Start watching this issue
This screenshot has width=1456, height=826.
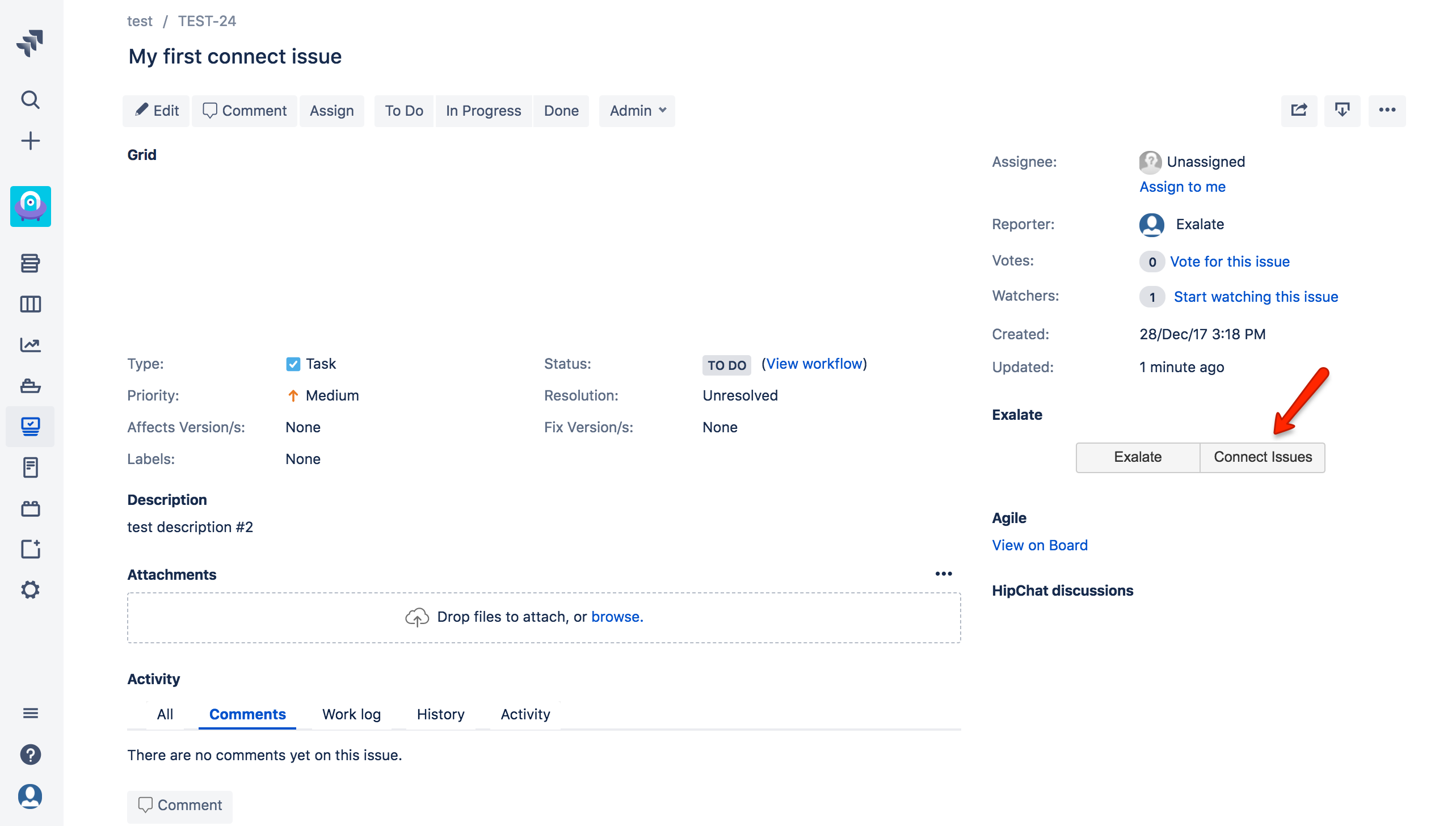click(x=1256, y=296)
